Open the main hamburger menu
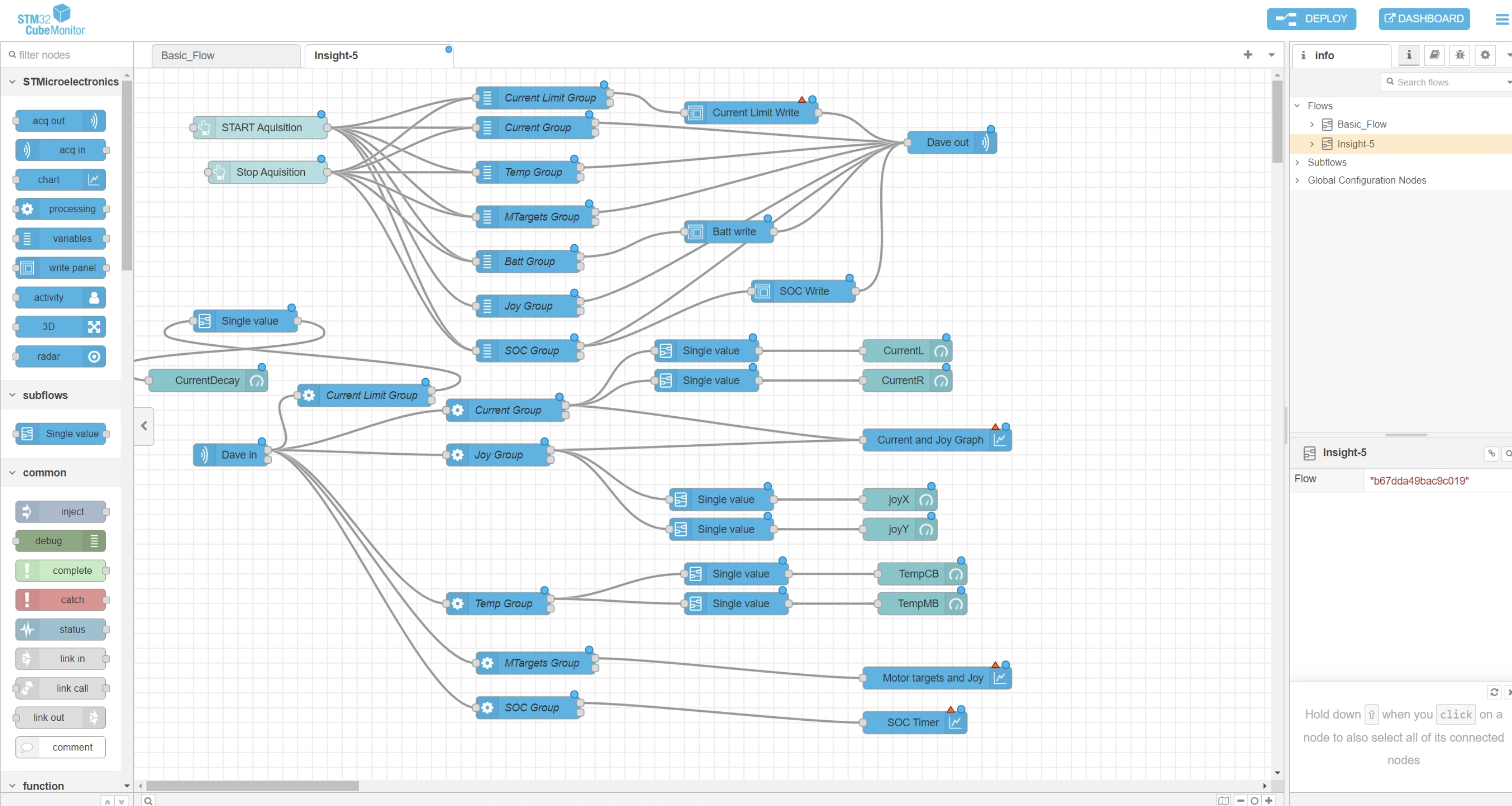This screenshot has width=1512, height=806. [x=1501, y=20]
